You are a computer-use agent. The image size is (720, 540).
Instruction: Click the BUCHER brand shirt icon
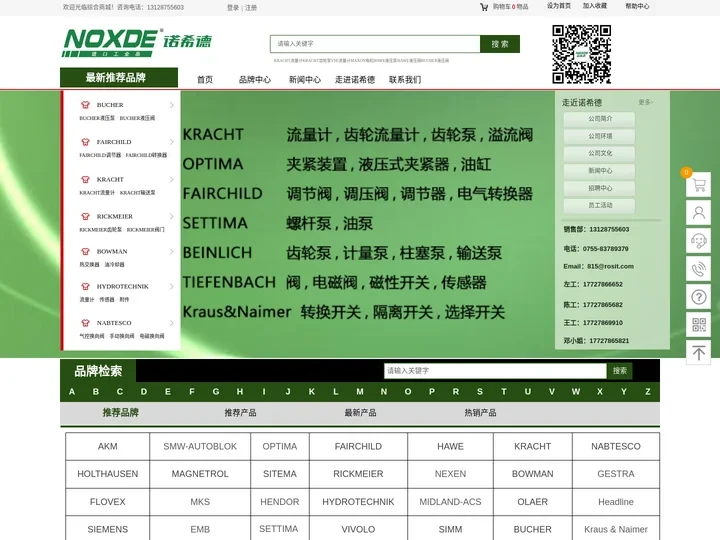(85, 105)
